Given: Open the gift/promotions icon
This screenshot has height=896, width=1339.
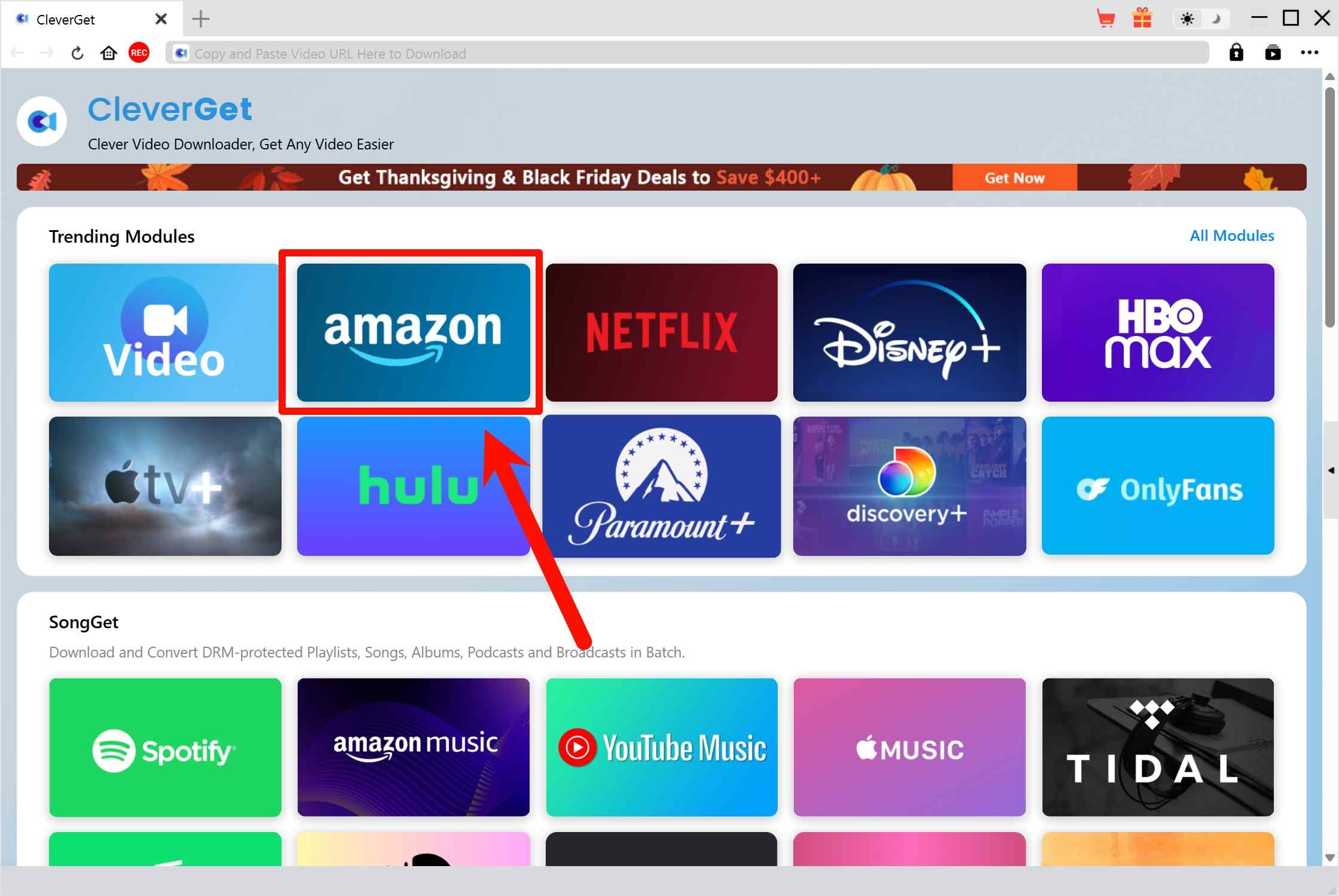Looking at the screenshot, I should pos(1142,19).
